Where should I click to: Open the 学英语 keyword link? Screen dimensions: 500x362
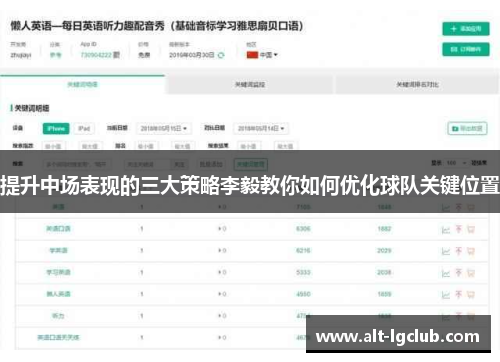(x=58, y=250)
